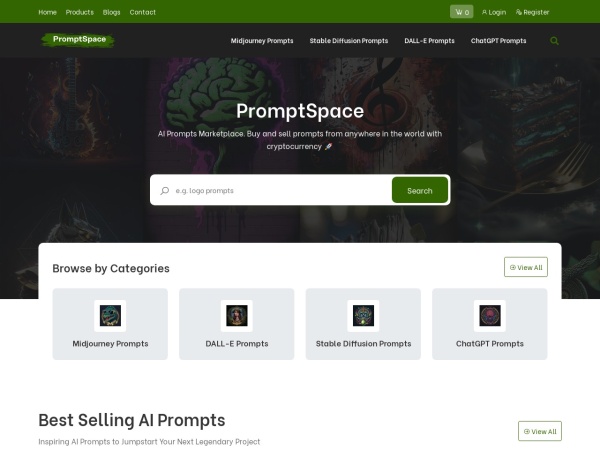Open the shopping cart icon

pos(461,12)
